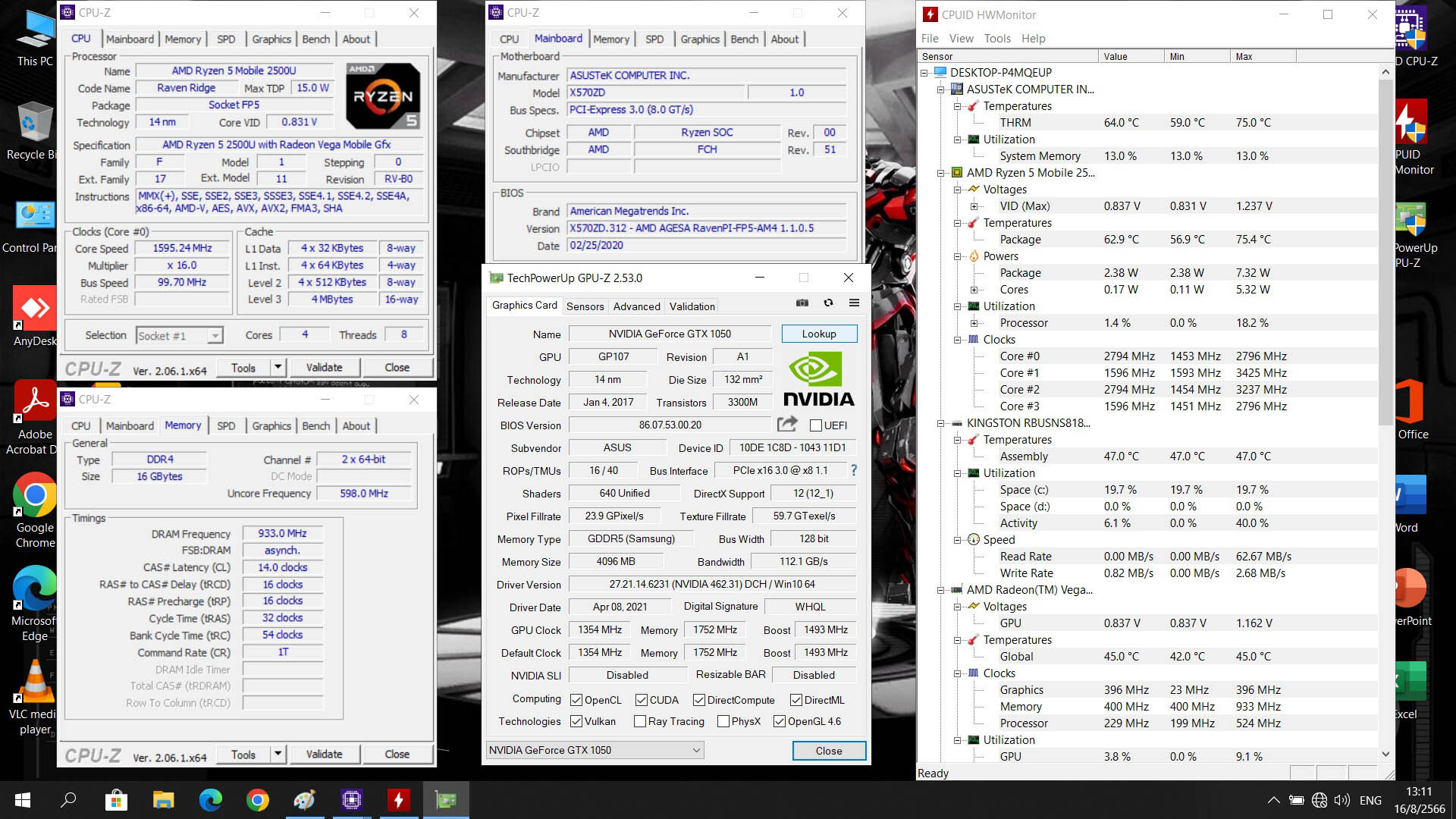Switch to the Sensors tab in GPU-Z
The width and height of the screenshot is (1456, 819).
coord(585,306)
